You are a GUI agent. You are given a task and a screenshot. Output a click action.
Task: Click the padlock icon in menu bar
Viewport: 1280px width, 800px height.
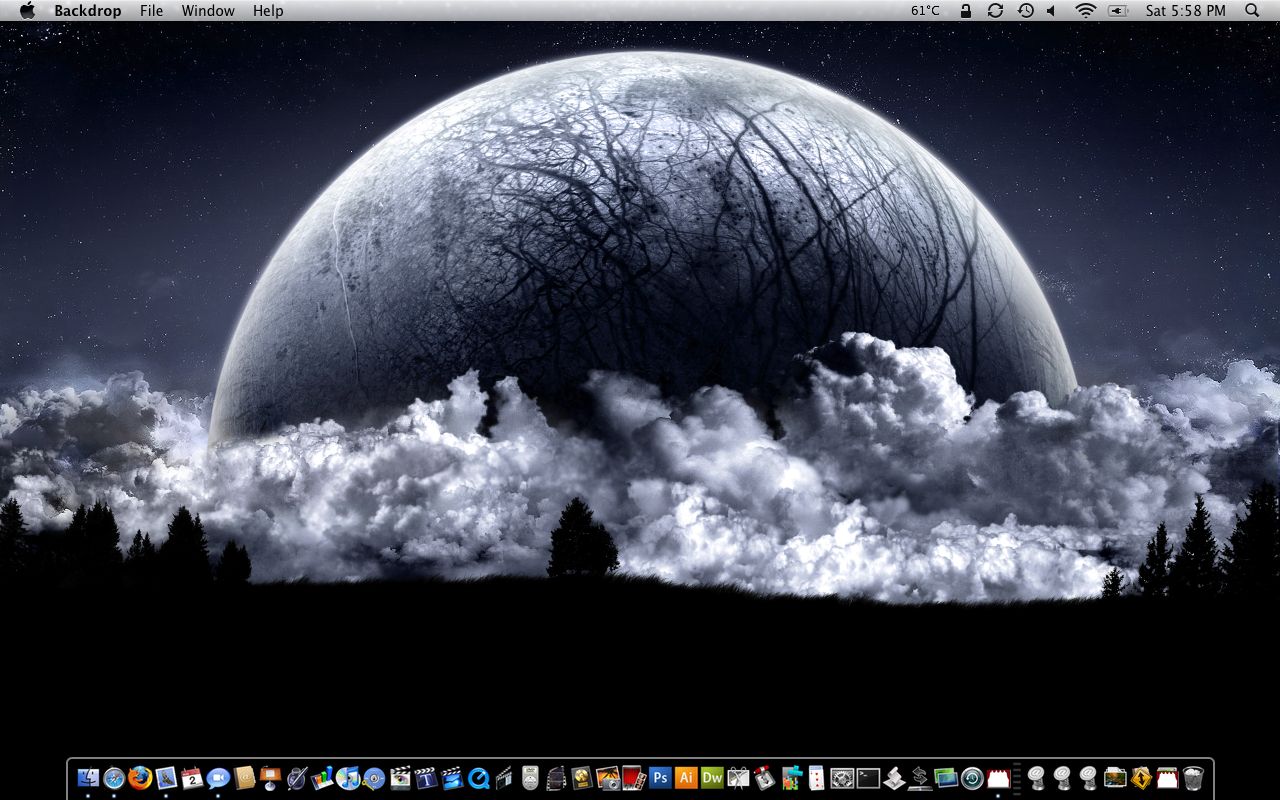[965, 10]
